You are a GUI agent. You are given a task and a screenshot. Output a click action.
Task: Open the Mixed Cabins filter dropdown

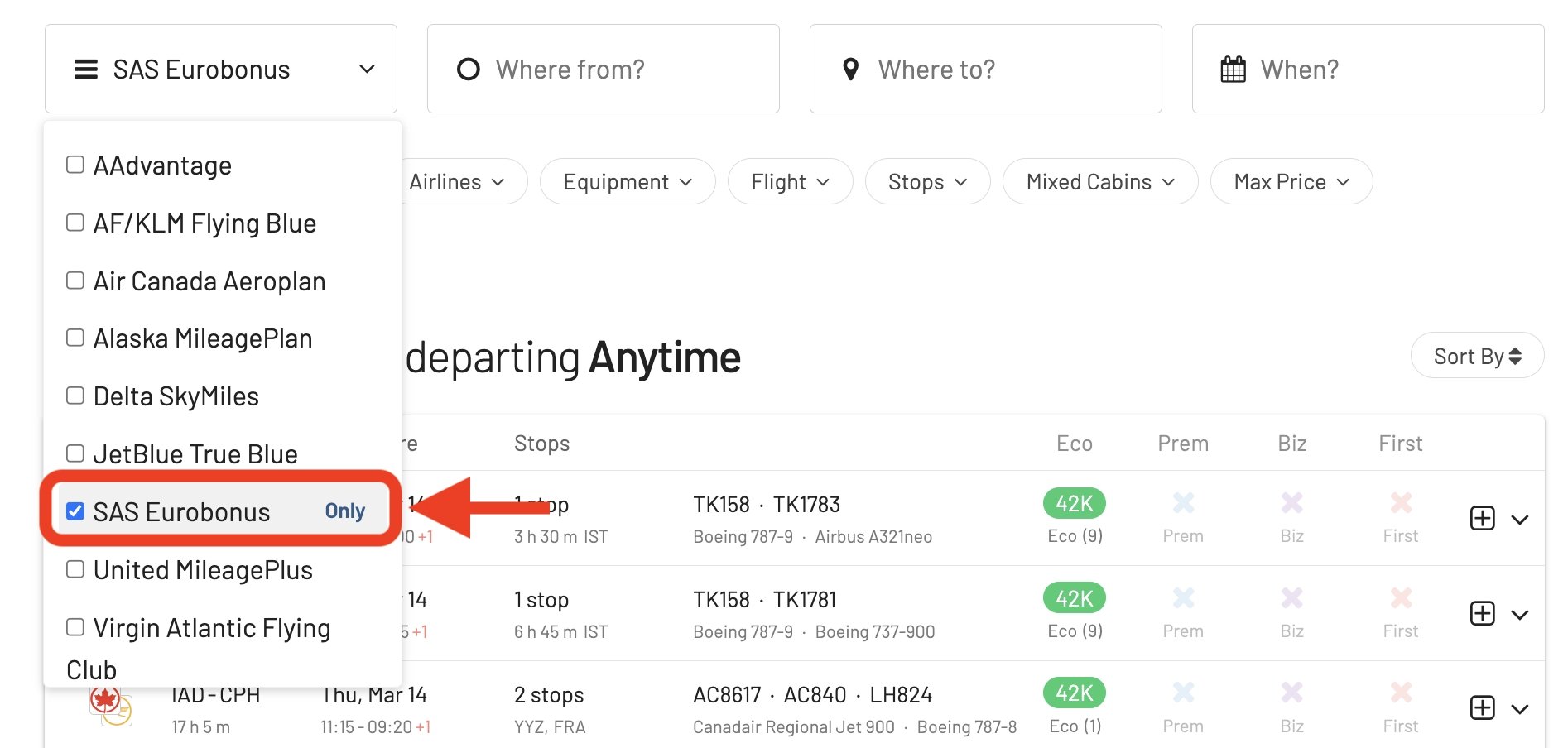(x=1100, y=182)
